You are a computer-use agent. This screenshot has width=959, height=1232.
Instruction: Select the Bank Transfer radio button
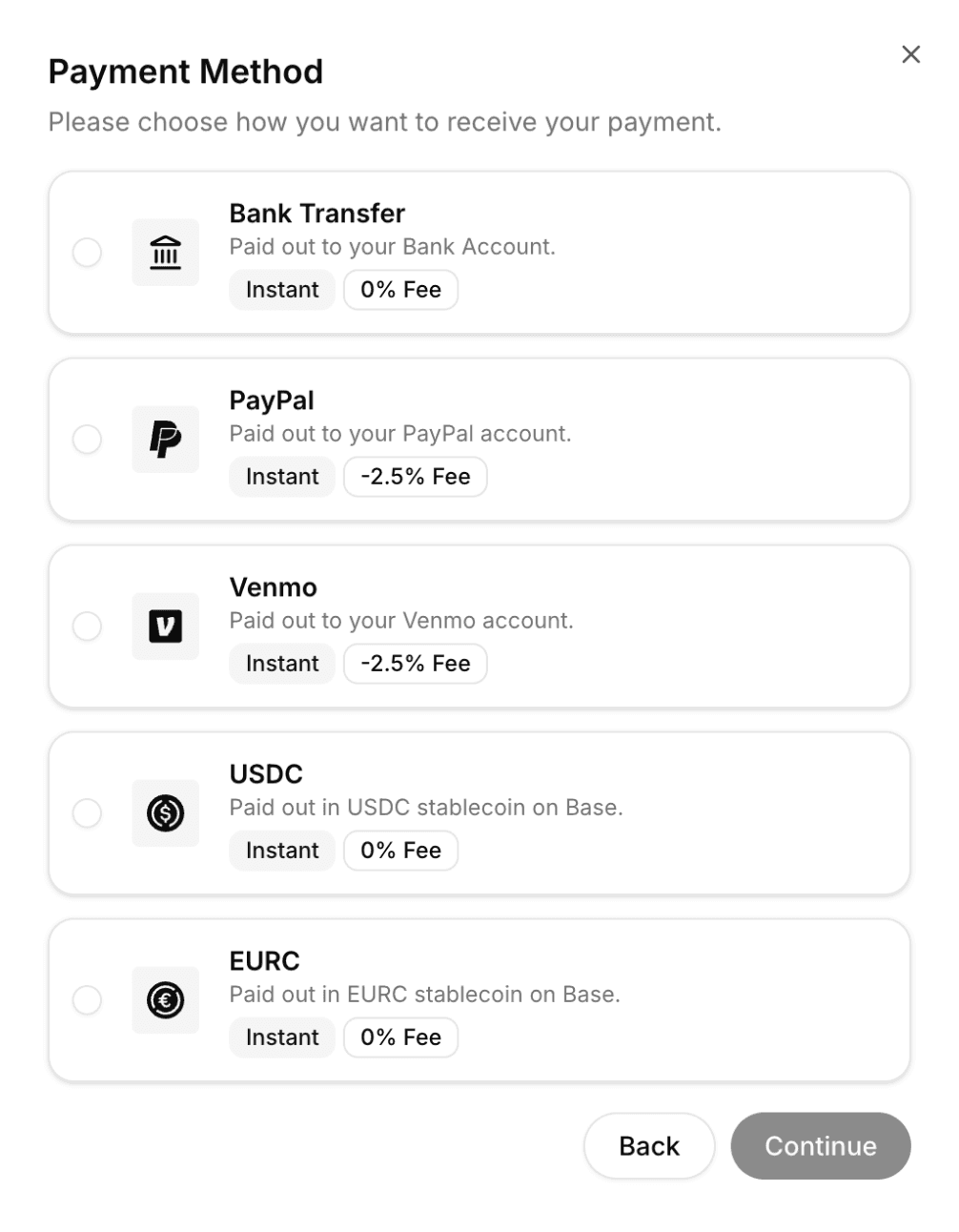tap(87, 253)
